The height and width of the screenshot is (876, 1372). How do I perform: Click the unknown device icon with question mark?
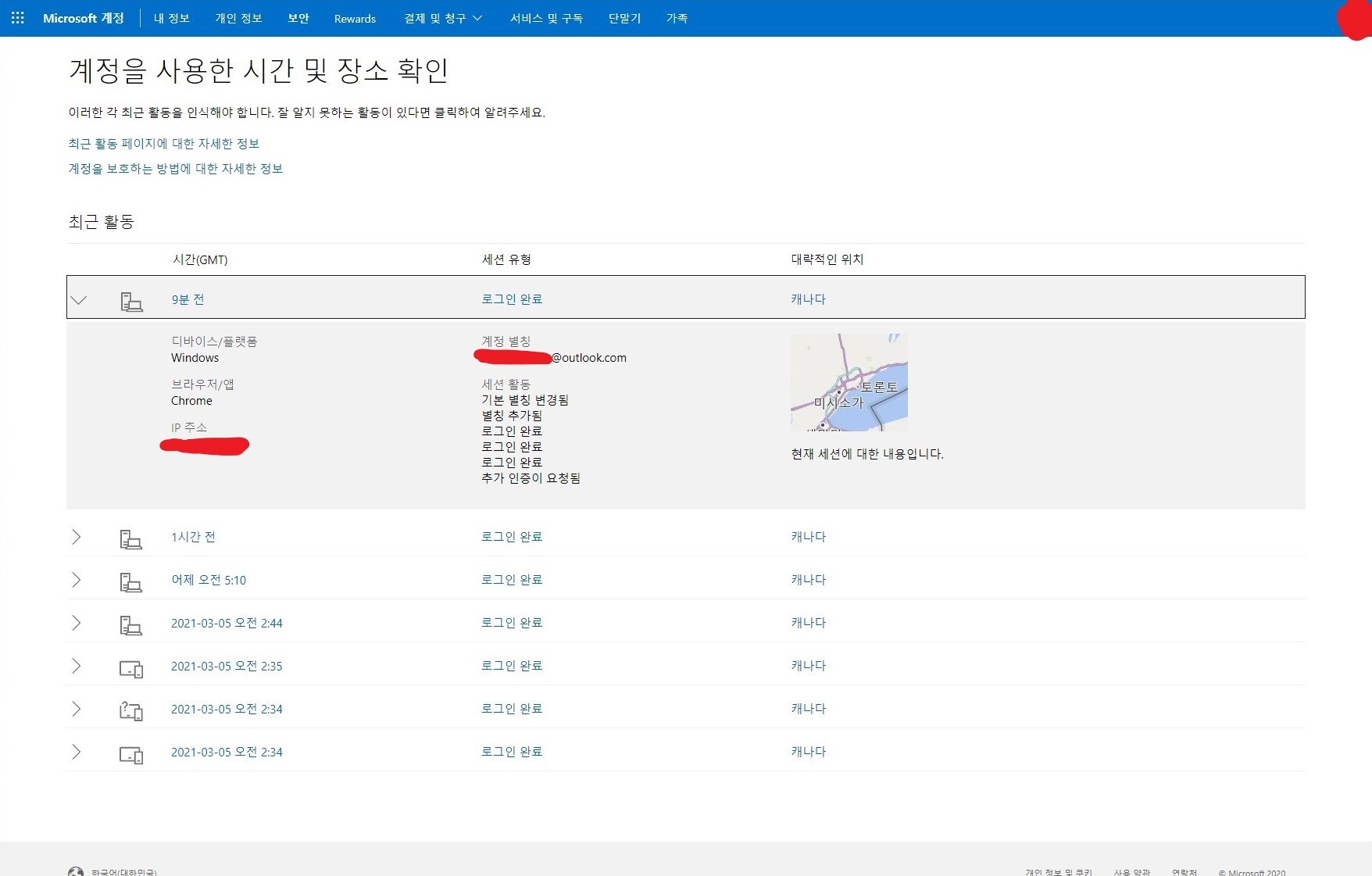tap(130, 710)
